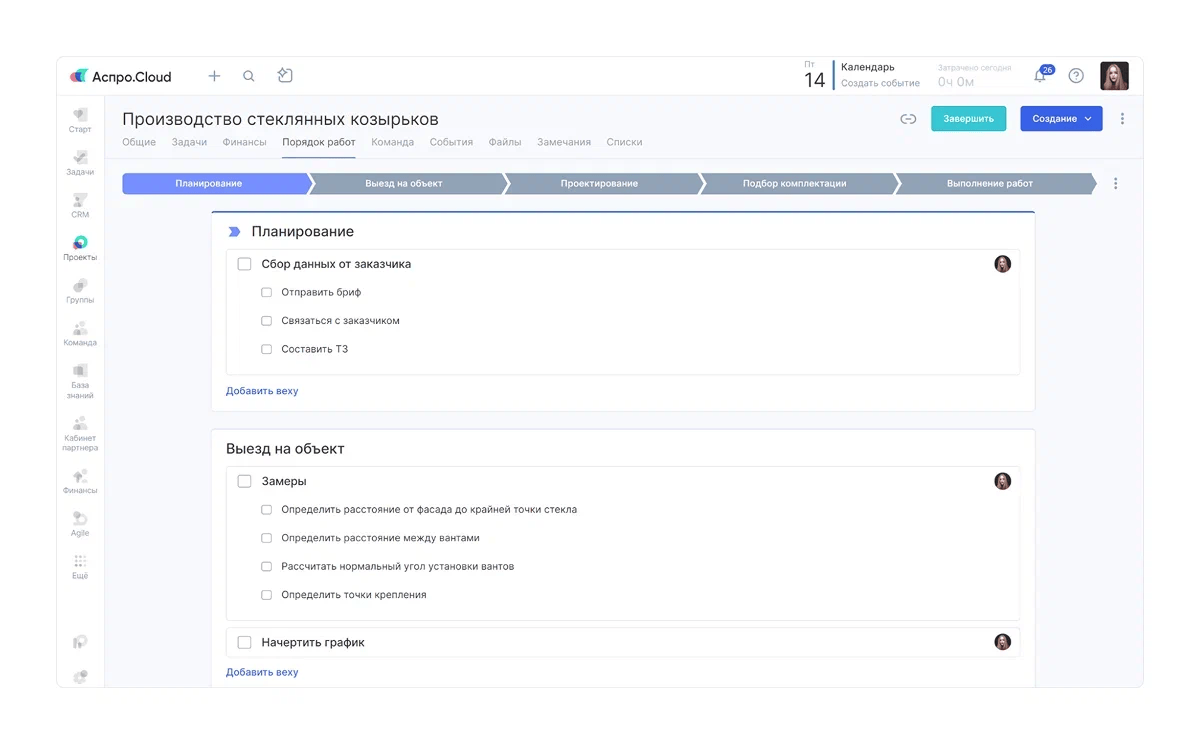Image resolution: width=1200 pixels, height=745 pixels.
Task: Copy project link via chain icon
Action: (908, 119)
